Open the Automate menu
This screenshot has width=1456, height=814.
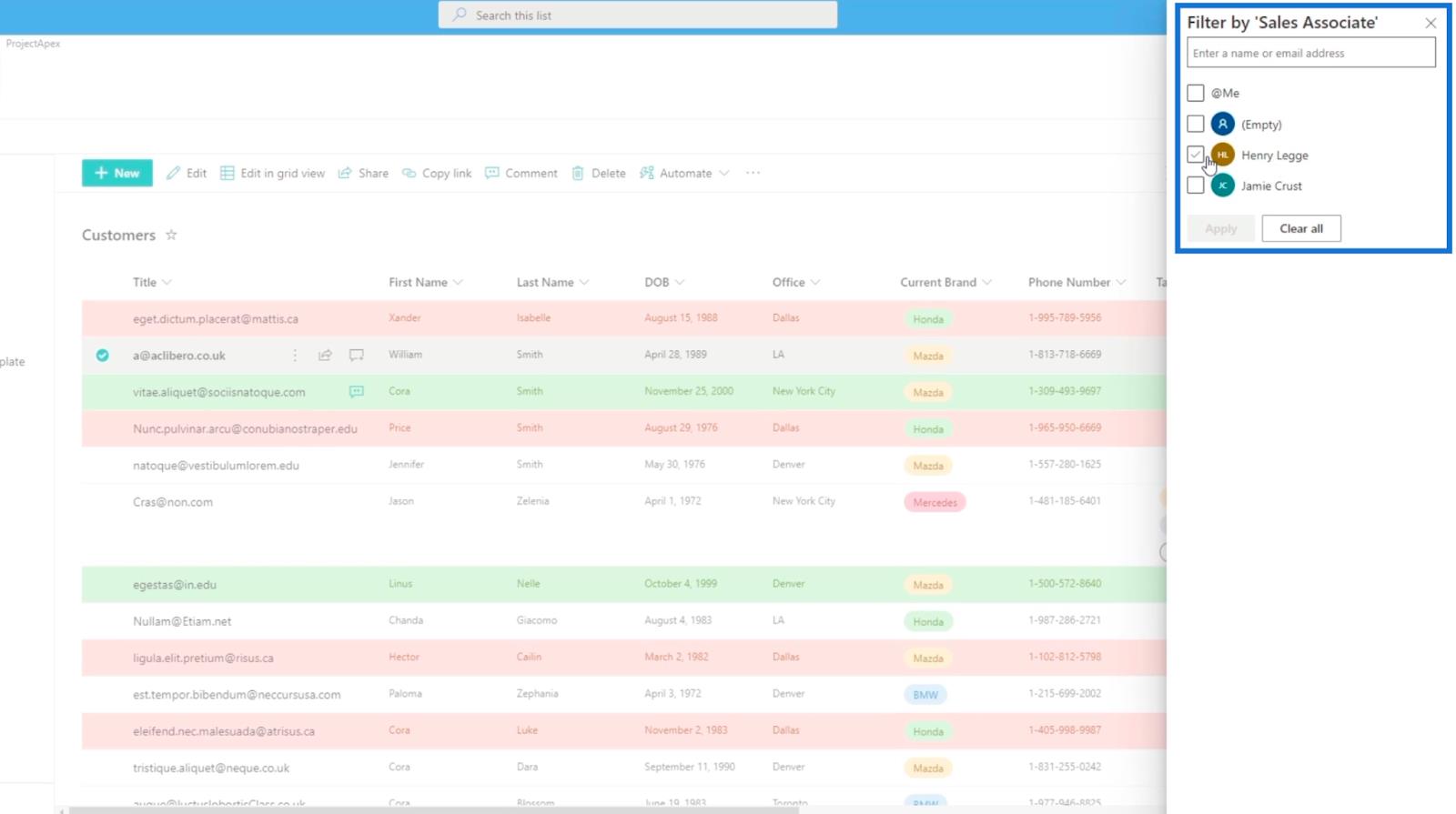click(684, 173)
